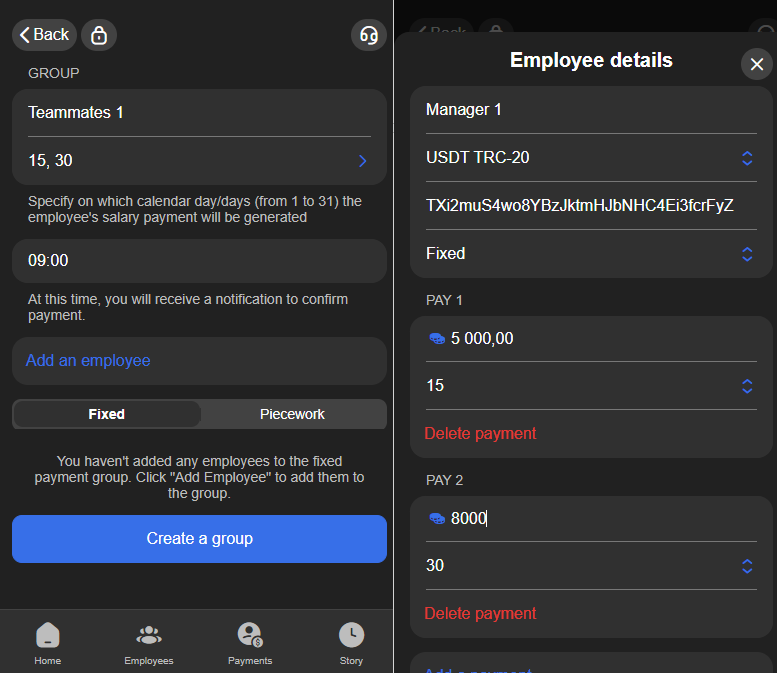The image size is (777, 673).
Task: Open the payment days row 15, 30
Action: [199, 161]
